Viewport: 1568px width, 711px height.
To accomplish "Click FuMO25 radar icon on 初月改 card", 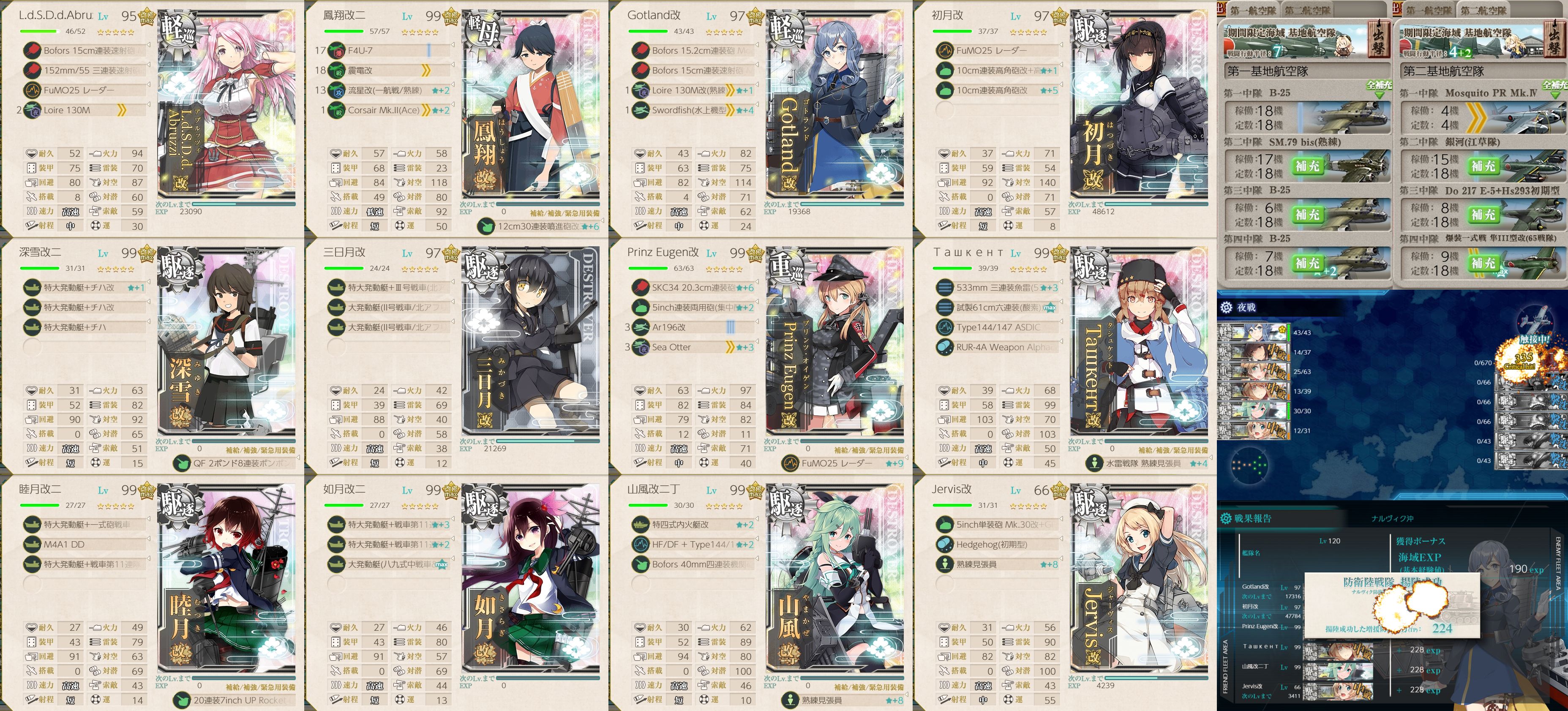I will tap(945, 51).
